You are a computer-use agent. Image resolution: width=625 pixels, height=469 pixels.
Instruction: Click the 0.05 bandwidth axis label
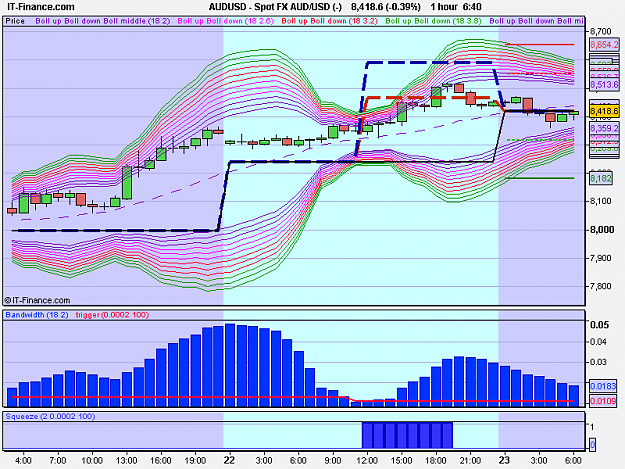[600, 325]
